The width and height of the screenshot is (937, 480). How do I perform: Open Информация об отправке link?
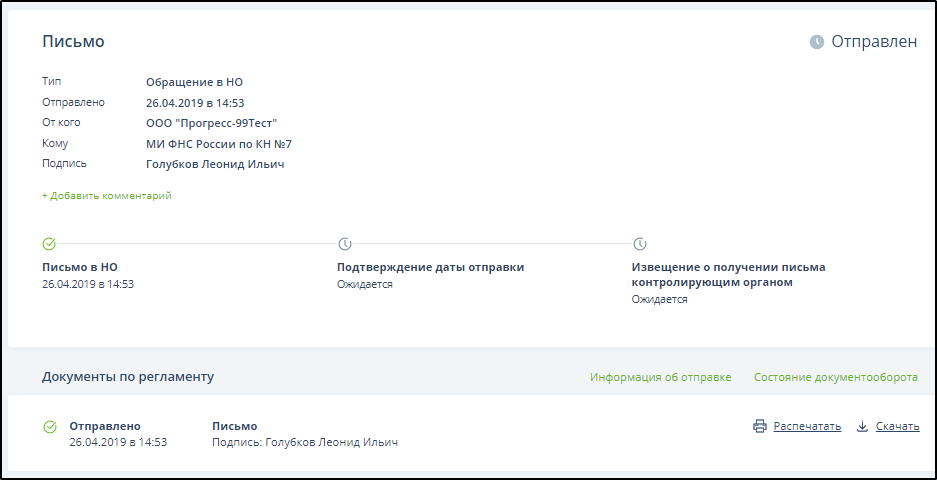click(660, 377)
